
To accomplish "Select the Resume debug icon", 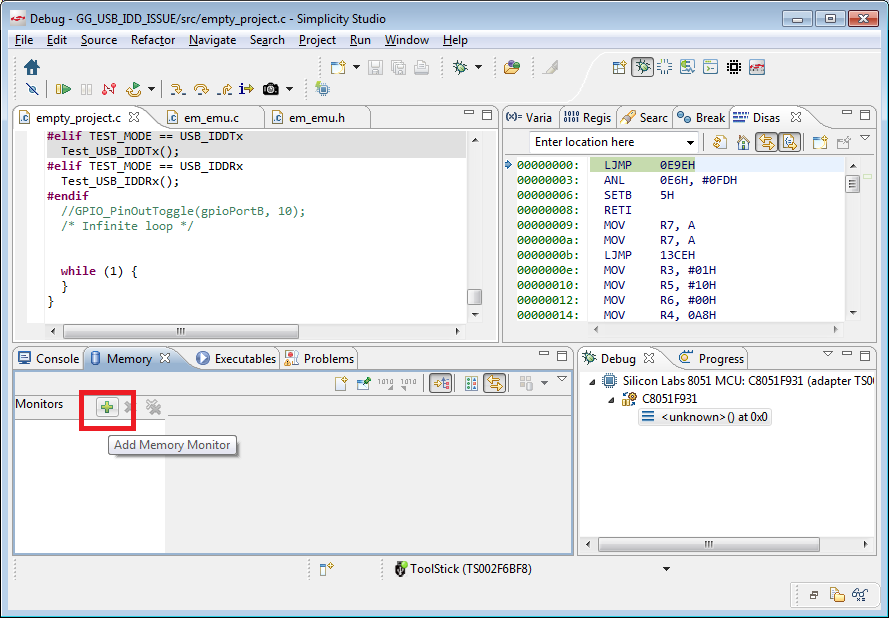I will (64, 88).
